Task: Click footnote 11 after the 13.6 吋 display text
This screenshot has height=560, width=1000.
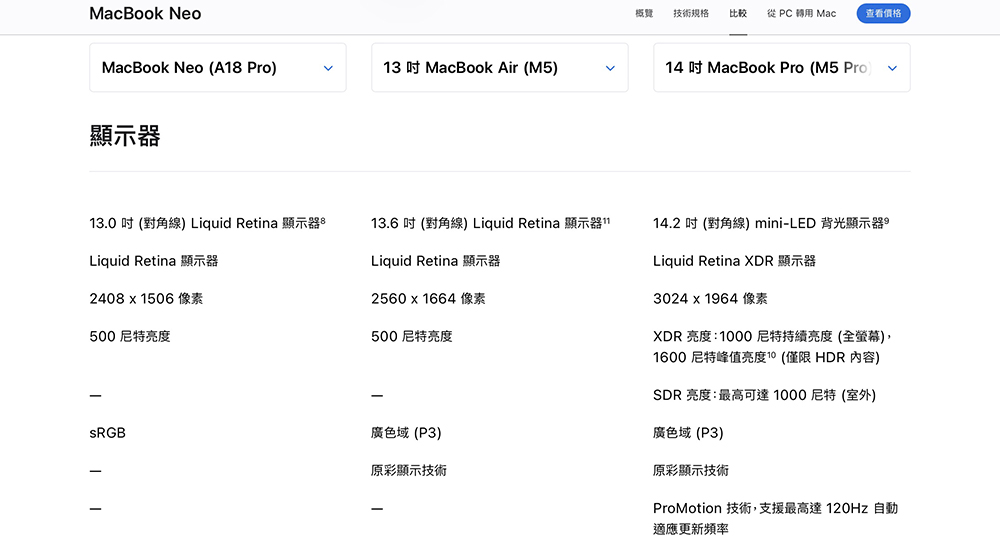Action: point(607,220)
